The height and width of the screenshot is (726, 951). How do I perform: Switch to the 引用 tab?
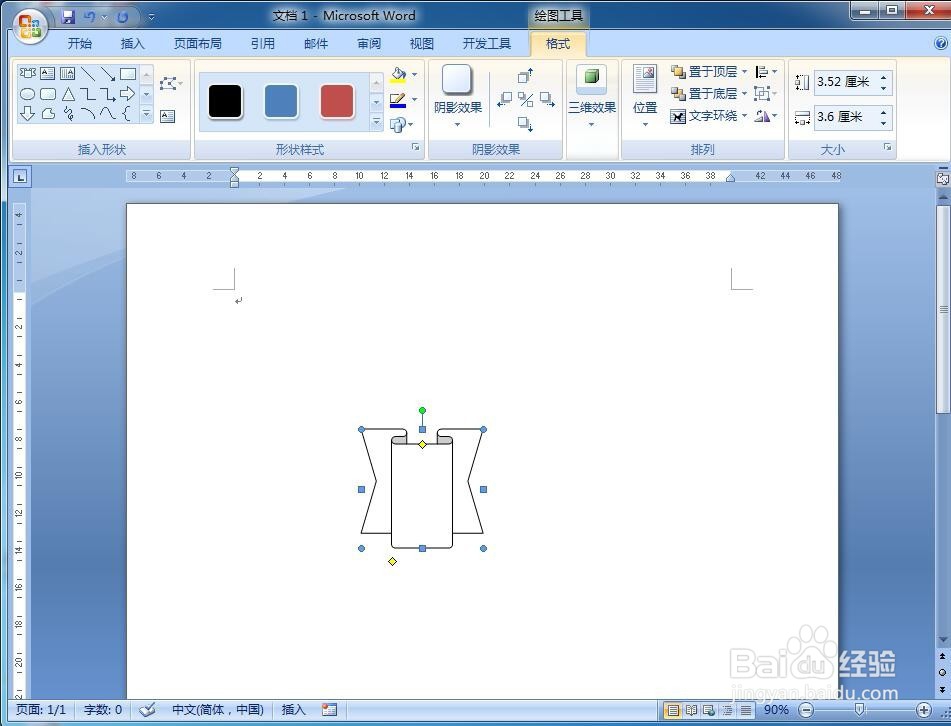(263, 44)
